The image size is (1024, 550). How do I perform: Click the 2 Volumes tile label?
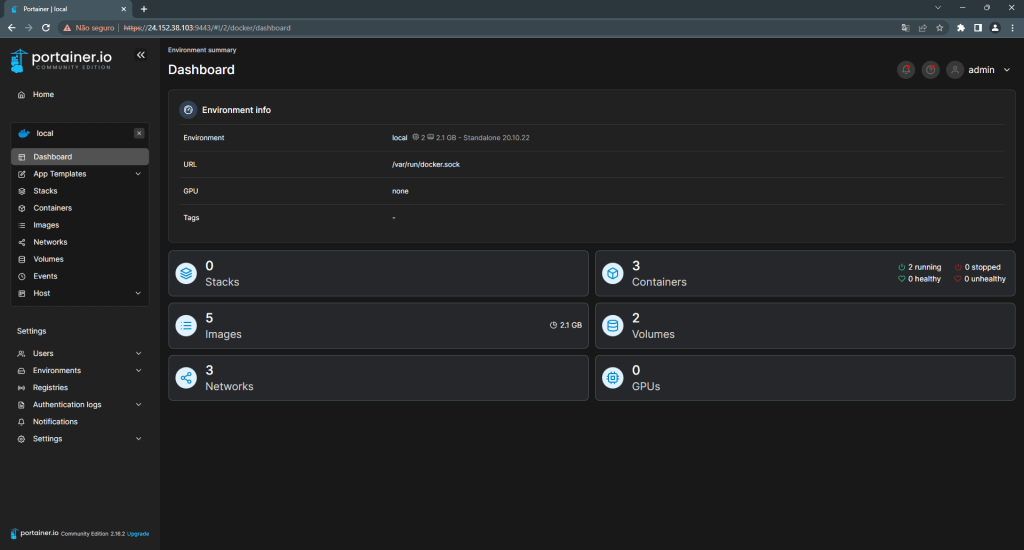click(x=653, y=326)
